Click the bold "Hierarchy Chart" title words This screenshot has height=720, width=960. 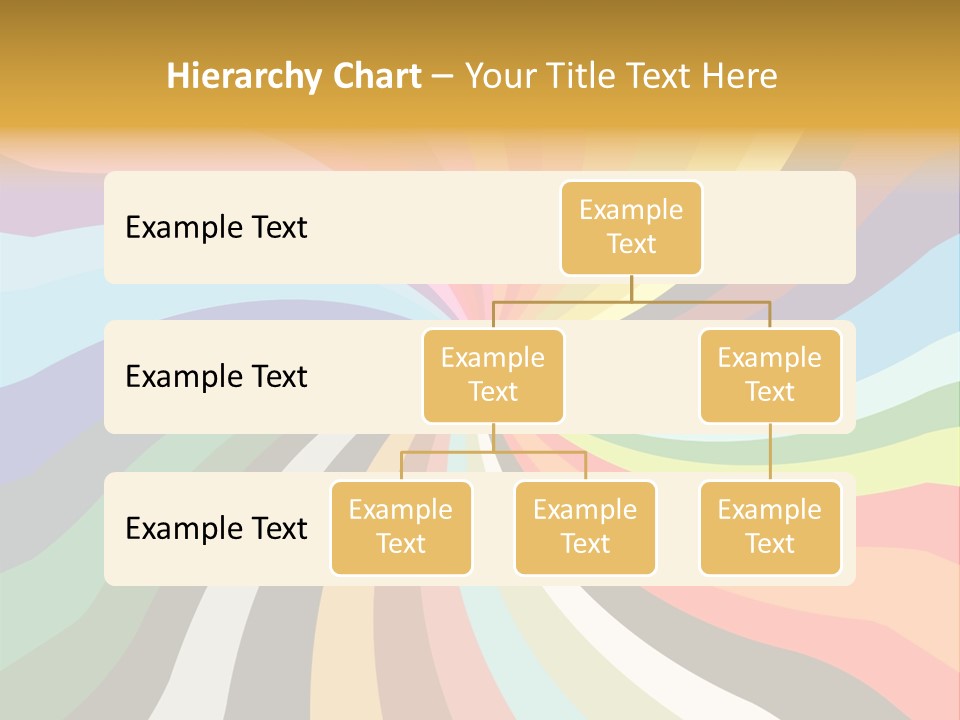(293, 76)
